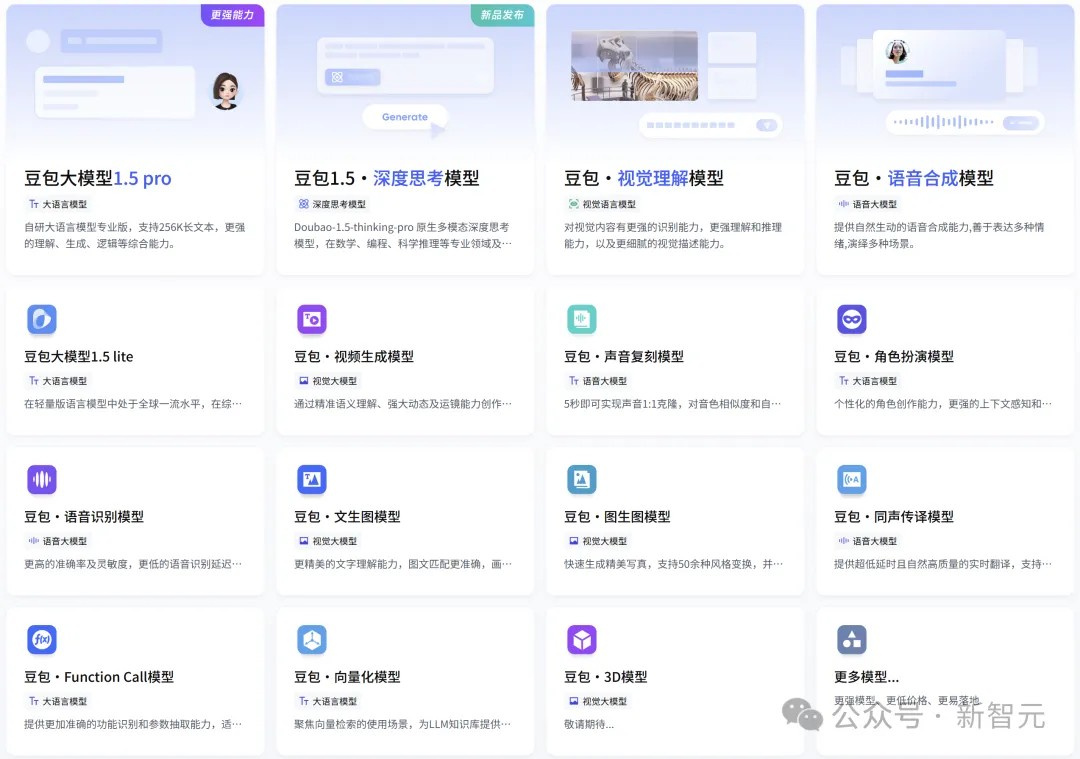Select 豆包·同声传译模型 title
Screen dimensions: 1080x759
click(894, 517)
